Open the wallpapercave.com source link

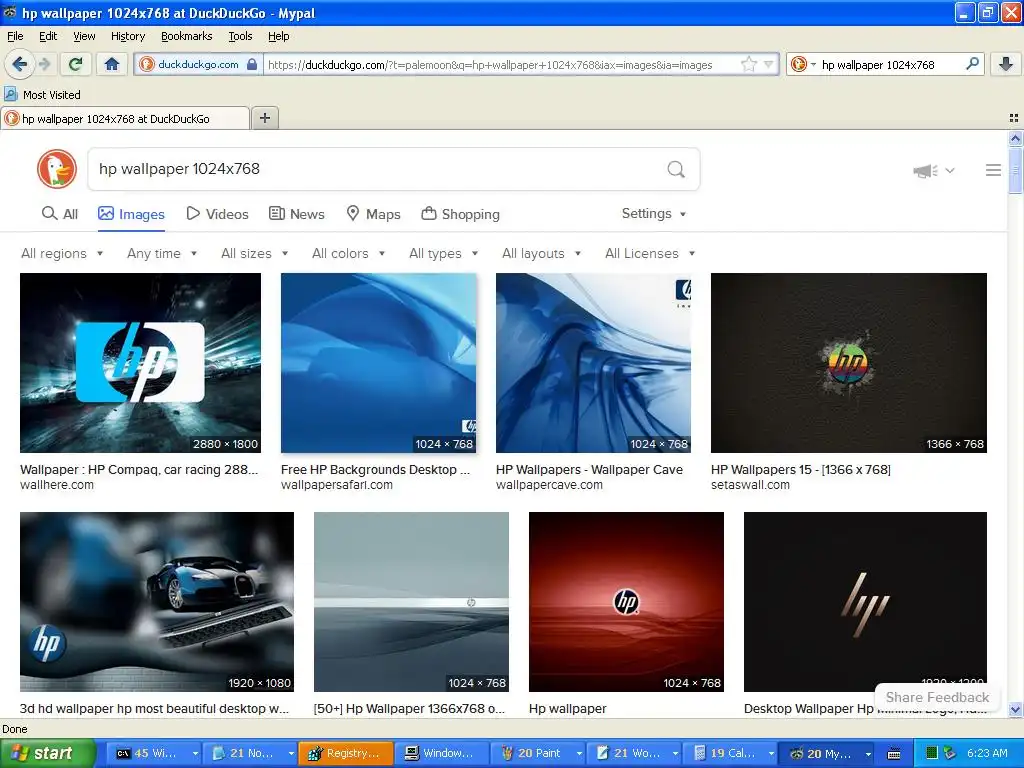[x=549, y=485]
